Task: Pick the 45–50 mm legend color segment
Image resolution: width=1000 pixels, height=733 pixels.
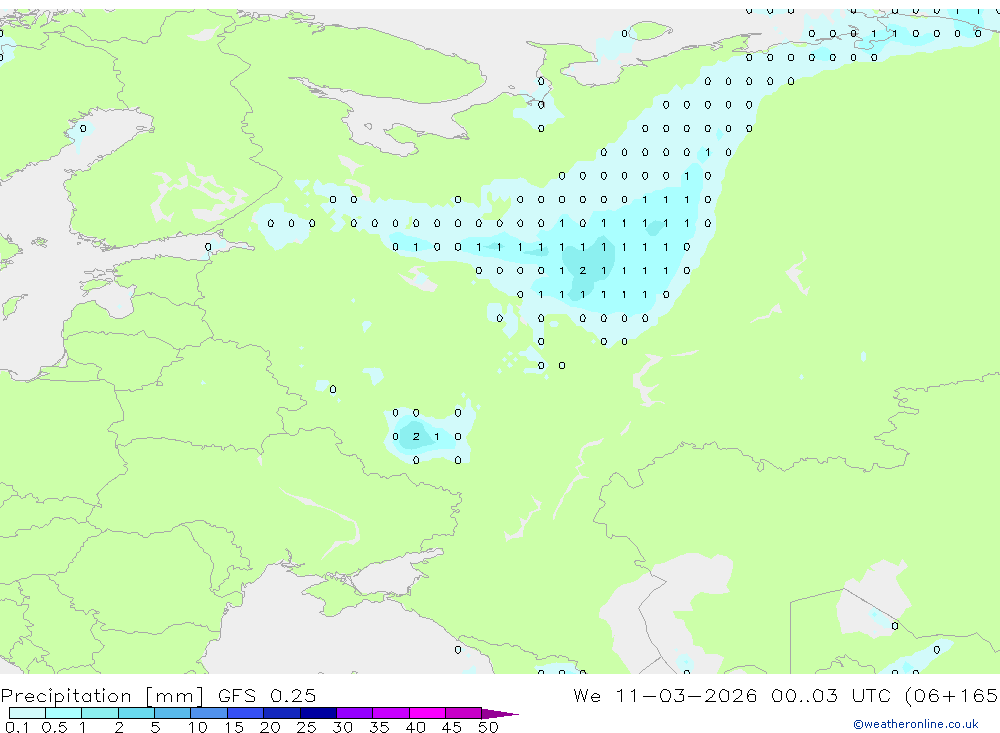Action: point(464,713)
